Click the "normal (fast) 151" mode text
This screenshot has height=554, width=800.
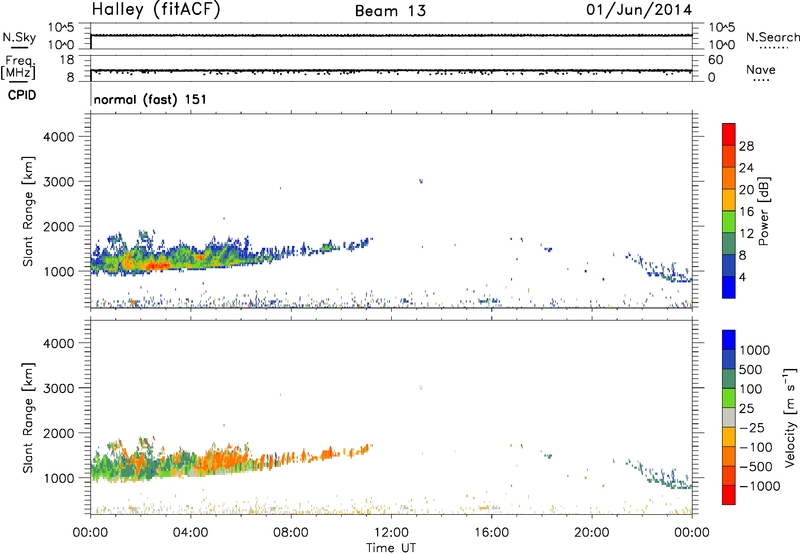[150, 99]
